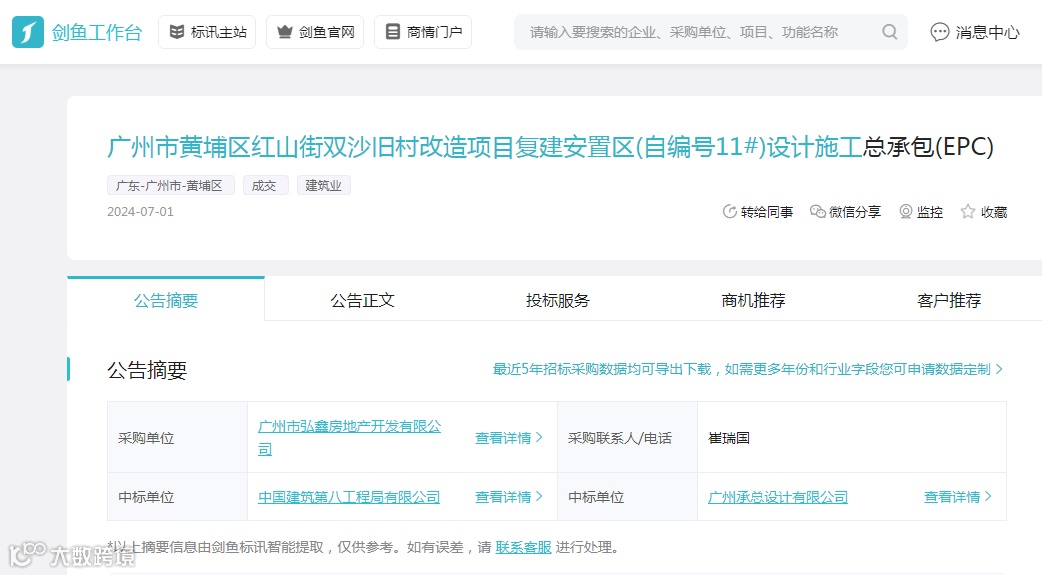This screenshot has width=1042, height=575.
Task: Click the contact name 崔瑞国
Action: pyautogui.click(x=729, y=437)
